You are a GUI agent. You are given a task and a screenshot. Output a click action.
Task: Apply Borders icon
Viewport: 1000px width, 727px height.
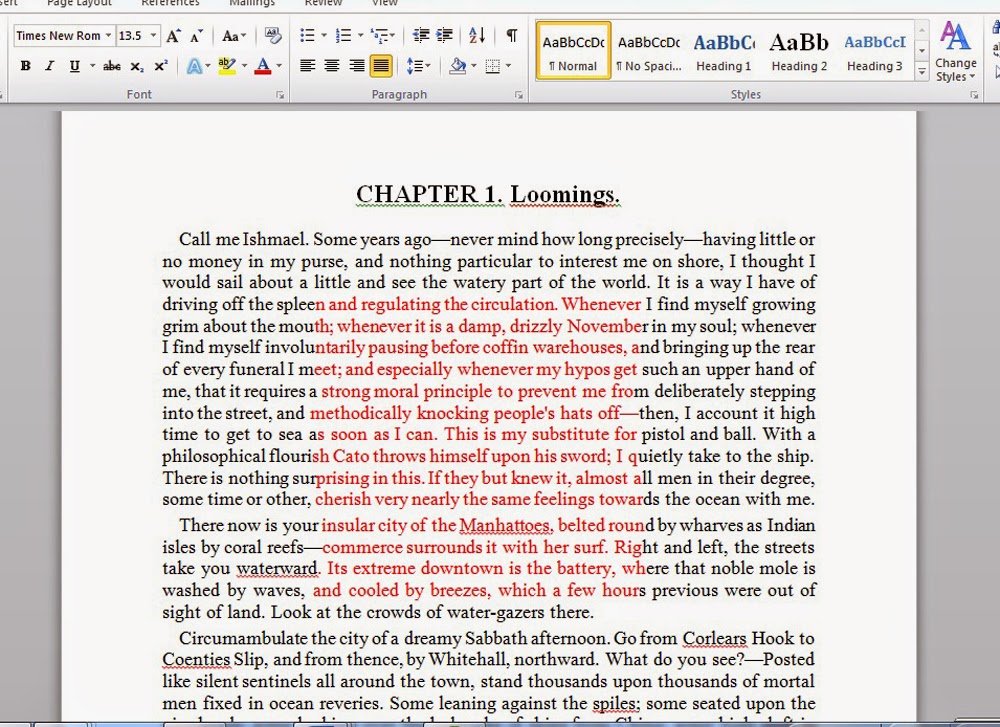tap(493, 66)
